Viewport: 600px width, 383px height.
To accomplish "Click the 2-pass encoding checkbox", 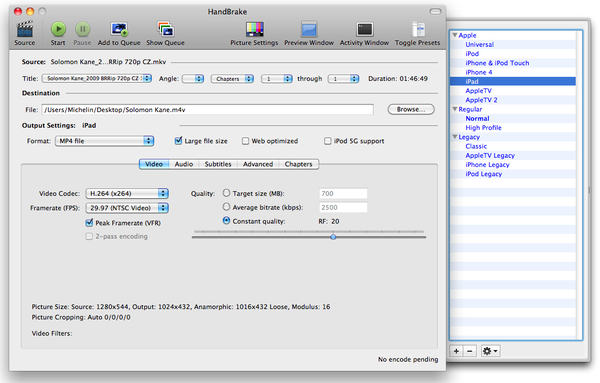I will [x=89, y=236].
